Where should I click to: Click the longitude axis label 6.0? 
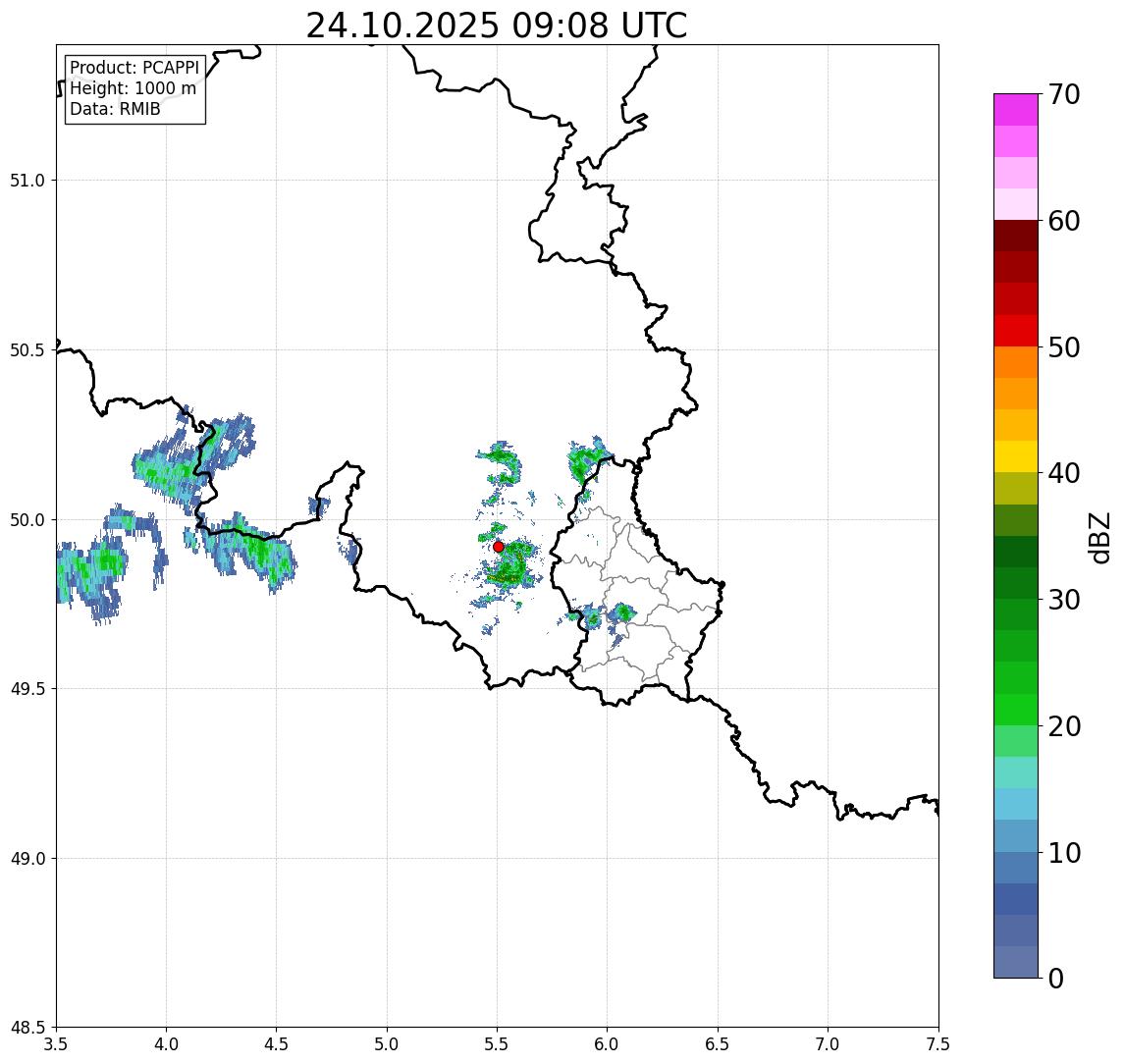tap(608, 1044)
